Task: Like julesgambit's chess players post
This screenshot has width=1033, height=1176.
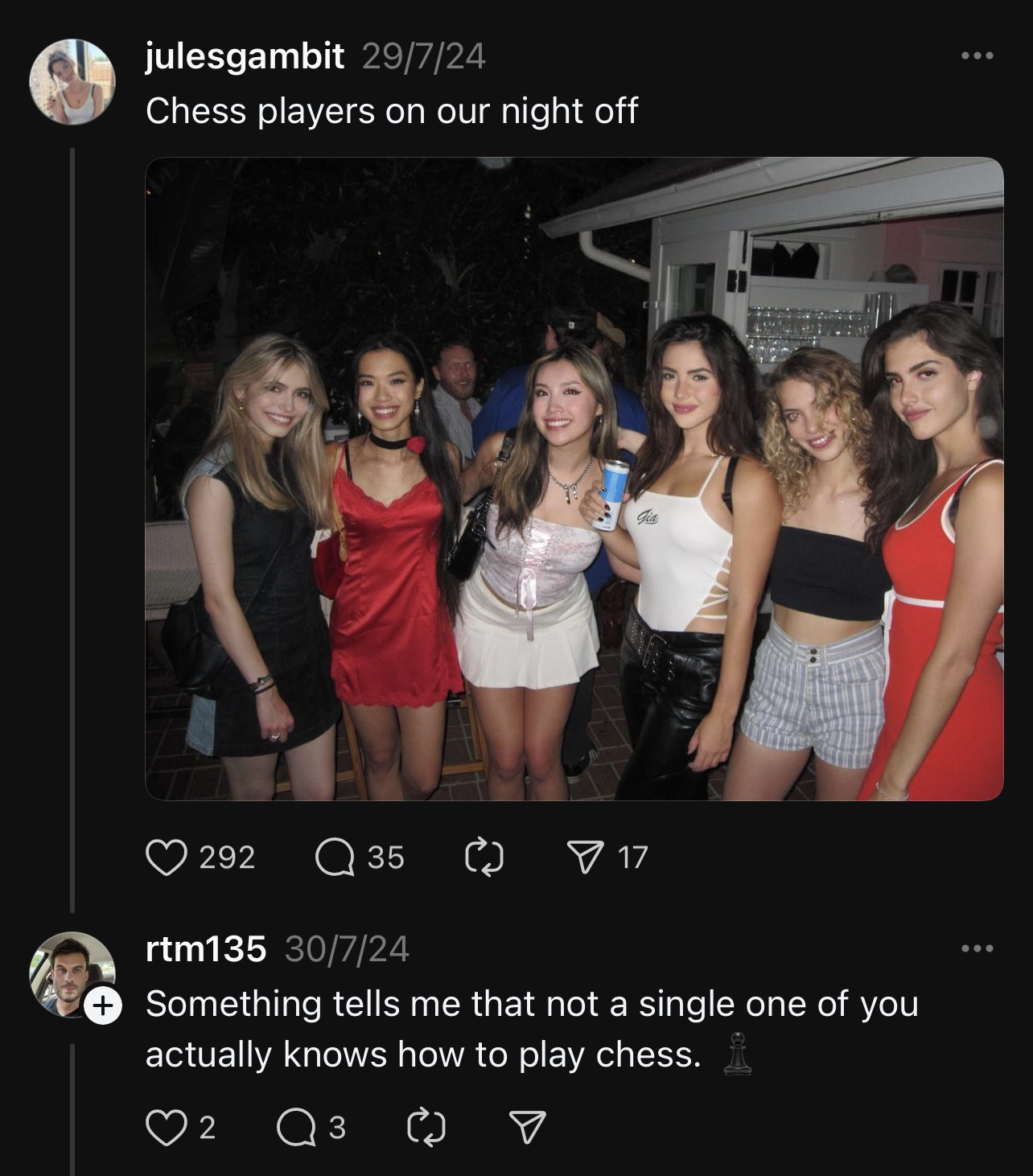Action: (x=166, y=860)
